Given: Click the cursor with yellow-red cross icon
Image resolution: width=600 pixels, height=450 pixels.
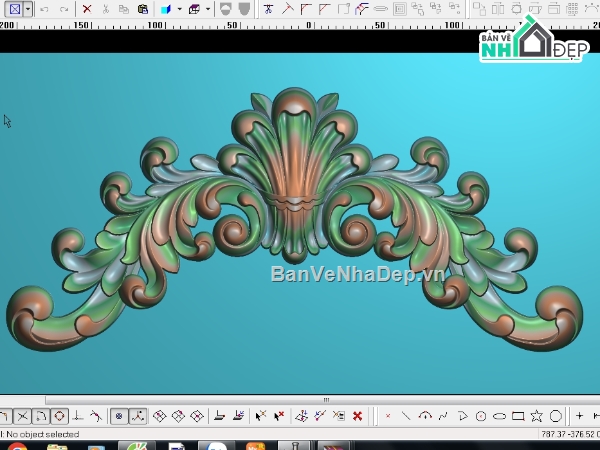Looking at the screenshot, I should pyautogui.click(x=261, y=416).
